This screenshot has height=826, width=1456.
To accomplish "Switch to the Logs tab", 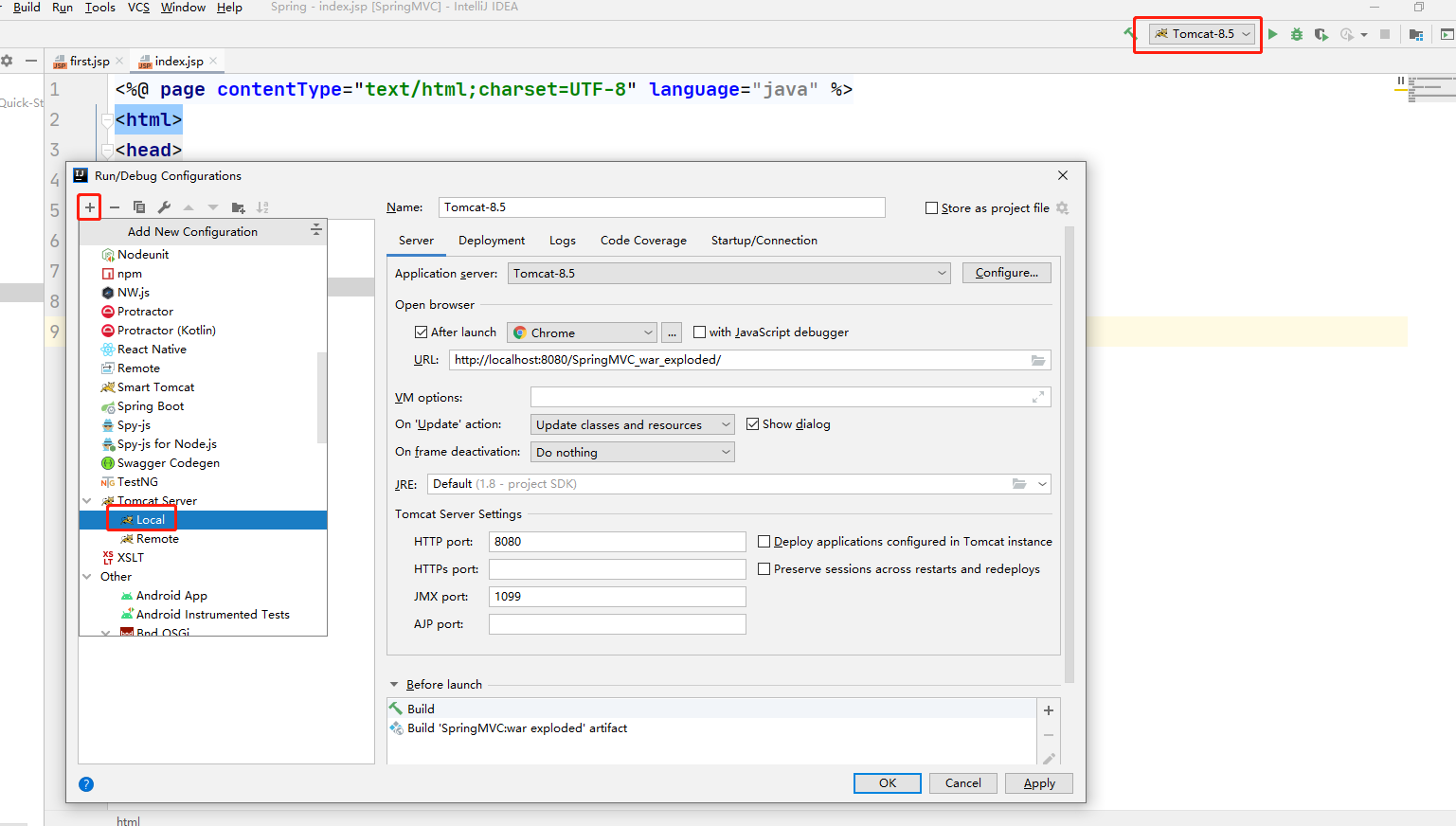I will [x=563, y=241].
